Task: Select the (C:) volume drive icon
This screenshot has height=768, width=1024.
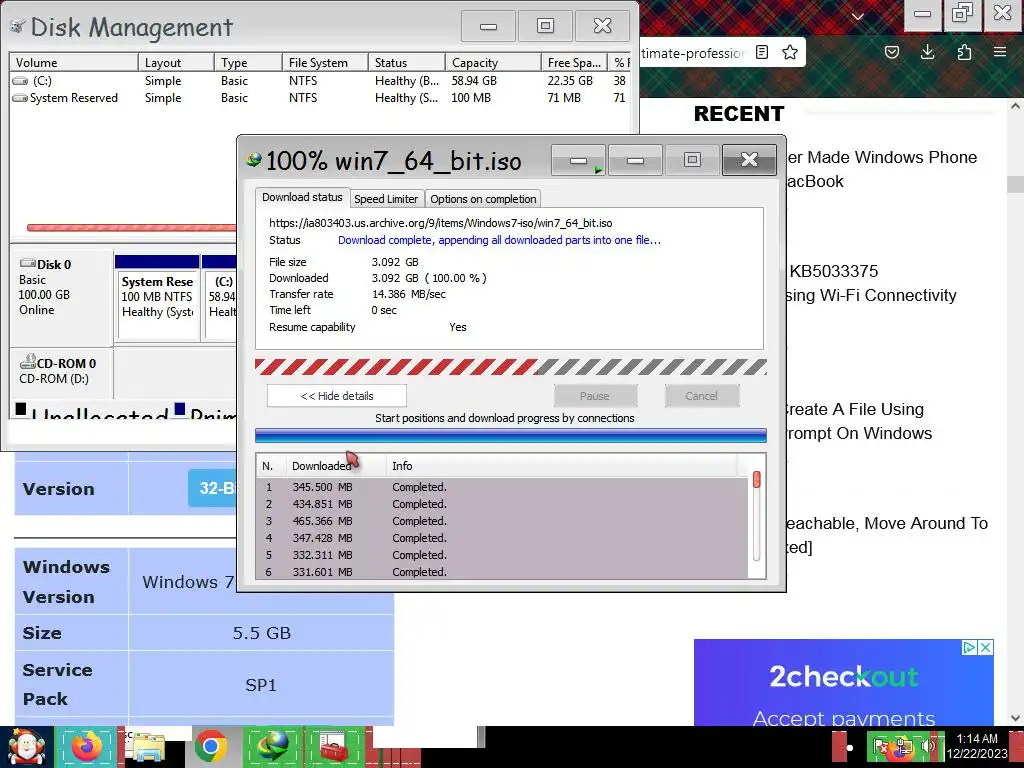Action: click(21, 81)
